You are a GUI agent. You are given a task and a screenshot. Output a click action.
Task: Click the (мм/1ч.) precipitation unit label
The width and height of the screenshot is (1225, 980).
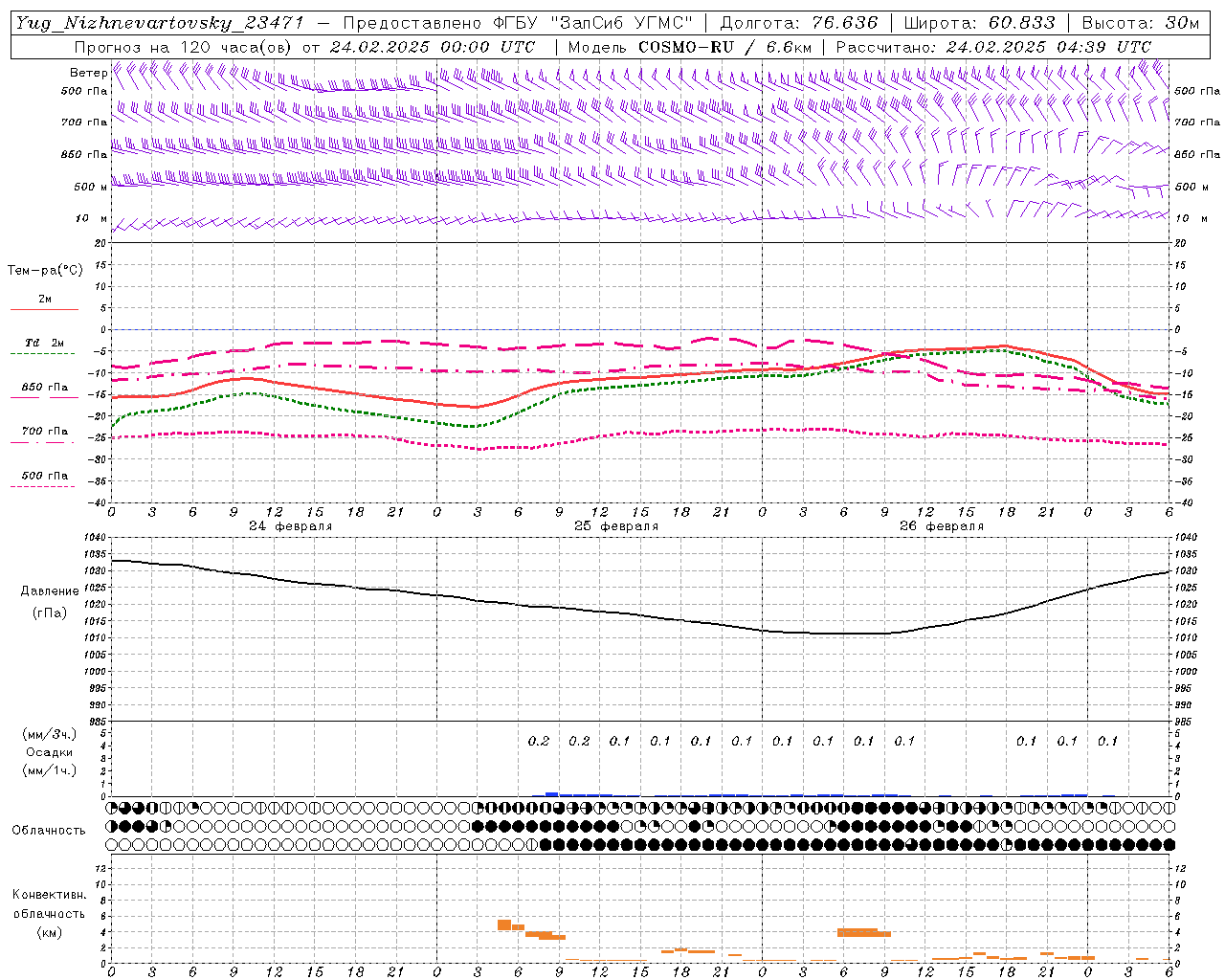click(x=50, y=770)
